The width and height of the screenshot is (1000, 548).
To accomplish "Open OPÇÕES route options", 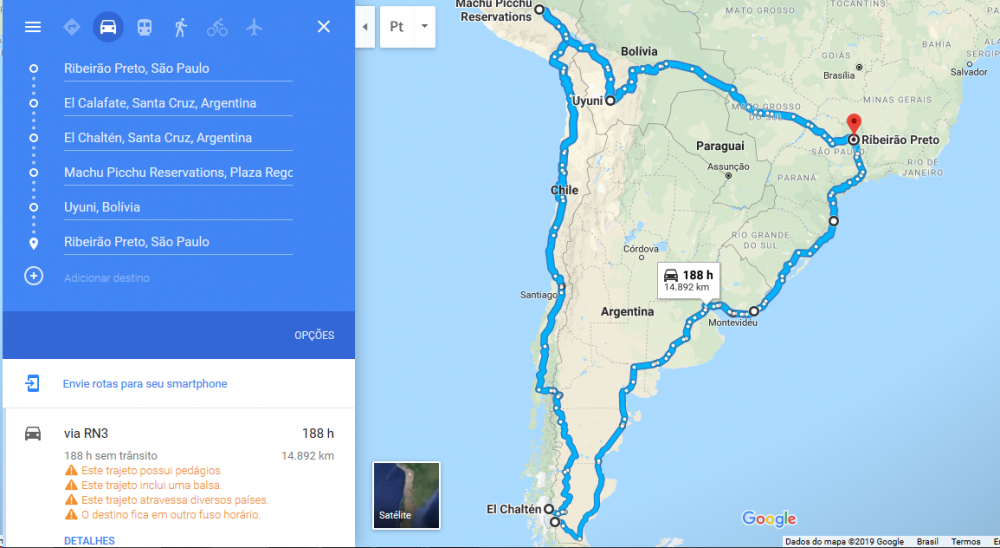I will point(314,335).
